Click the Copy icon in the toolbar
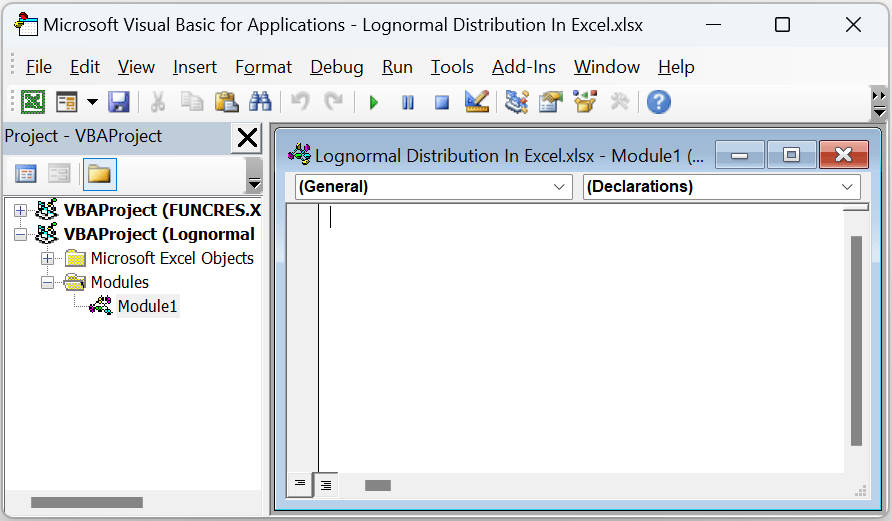 [x=192, y=102]
